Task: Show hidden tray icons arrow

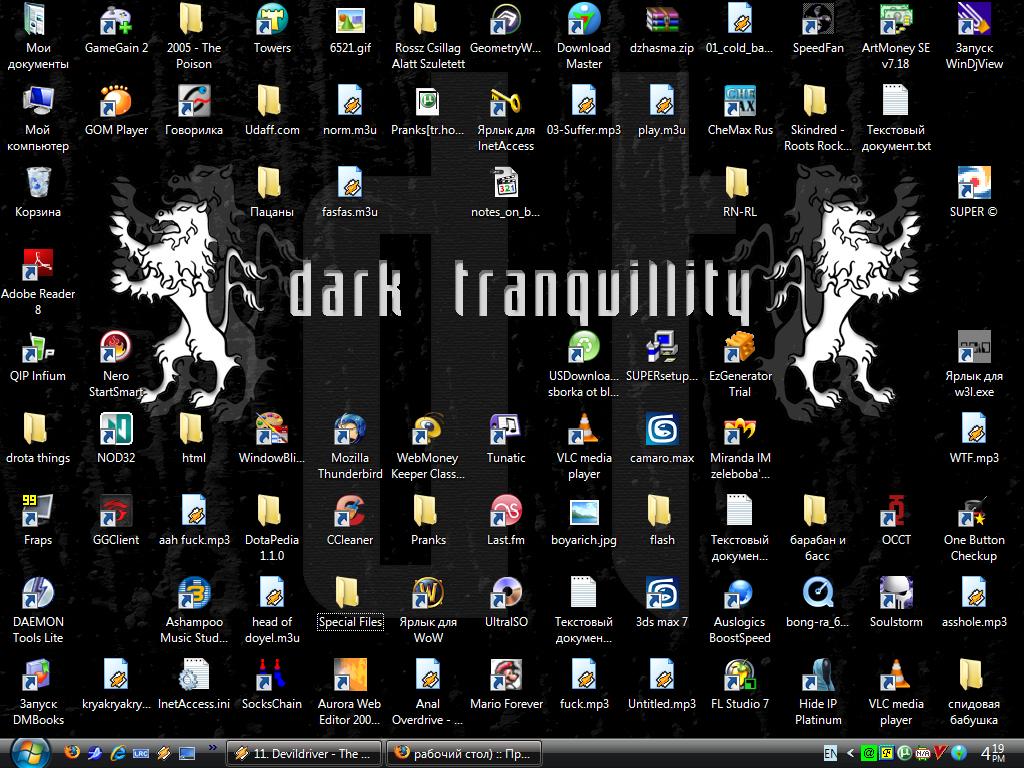Action: click(x=850, y=754)
